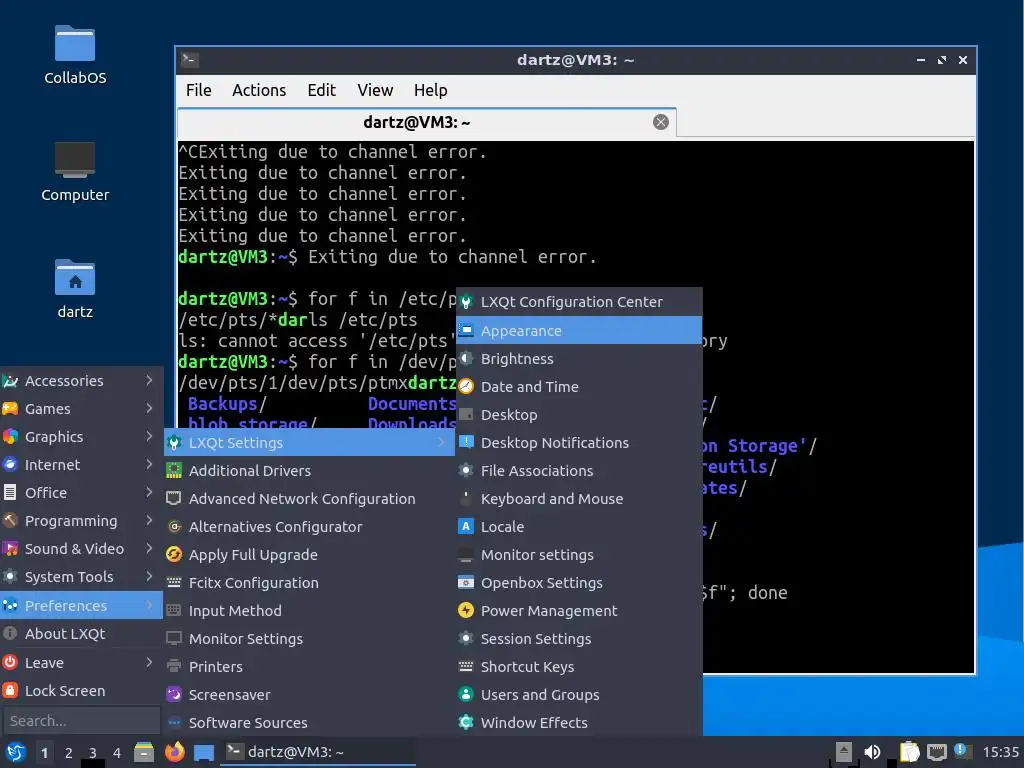Expand the Leave submenu

[81, 663]
